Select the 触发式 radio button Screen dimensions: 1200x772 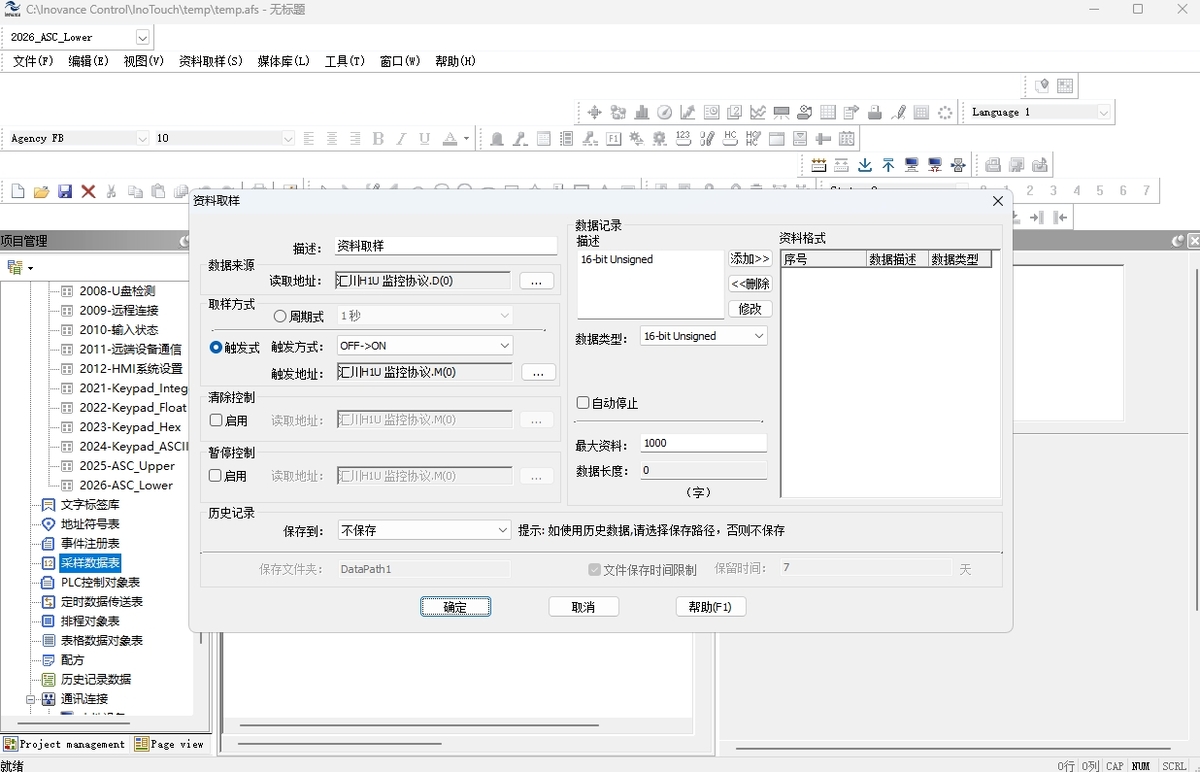(216, 347)
